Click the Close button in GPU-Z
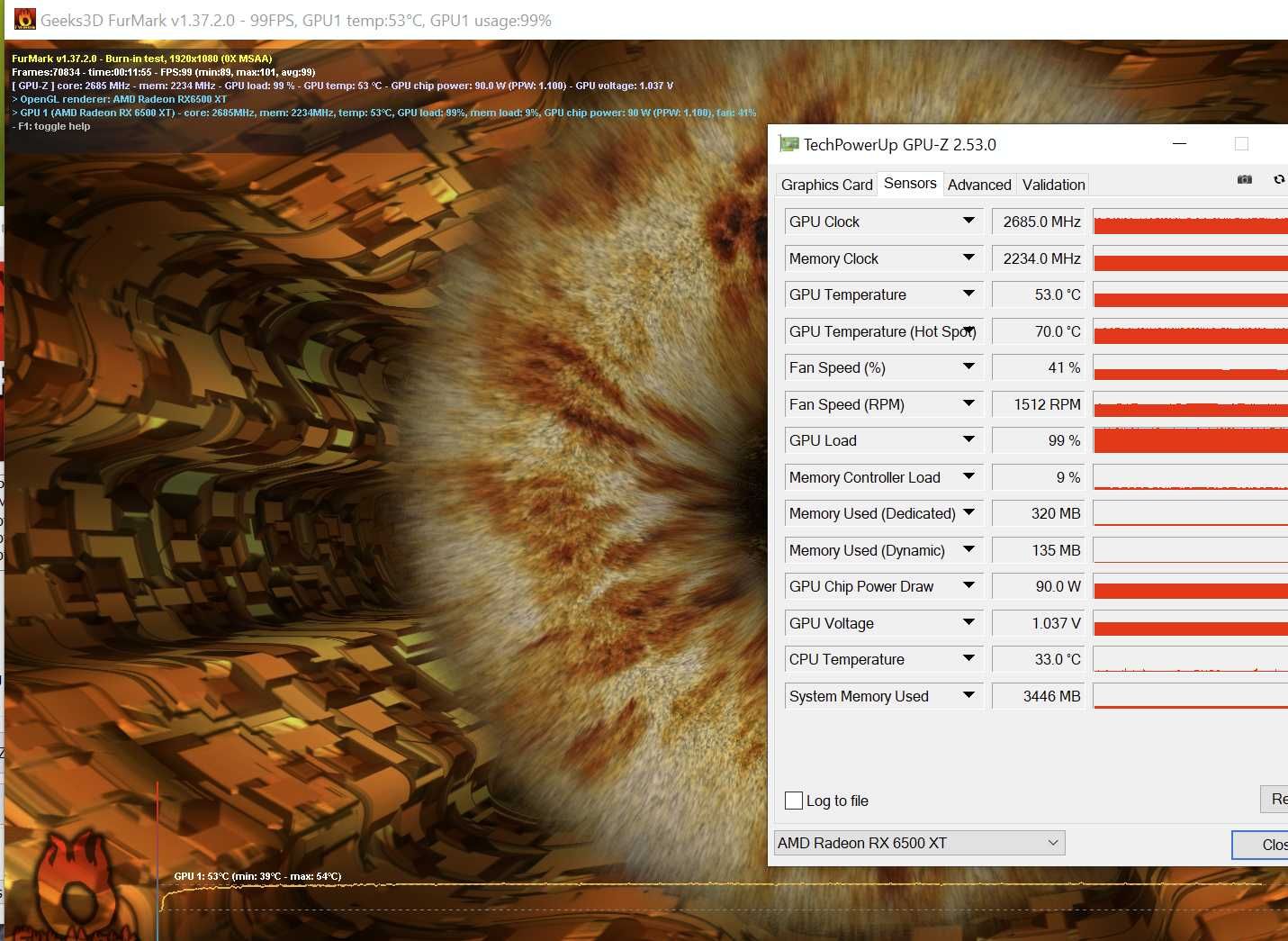This screenshot has width=1288, height=941. [x=1260, y=845]
